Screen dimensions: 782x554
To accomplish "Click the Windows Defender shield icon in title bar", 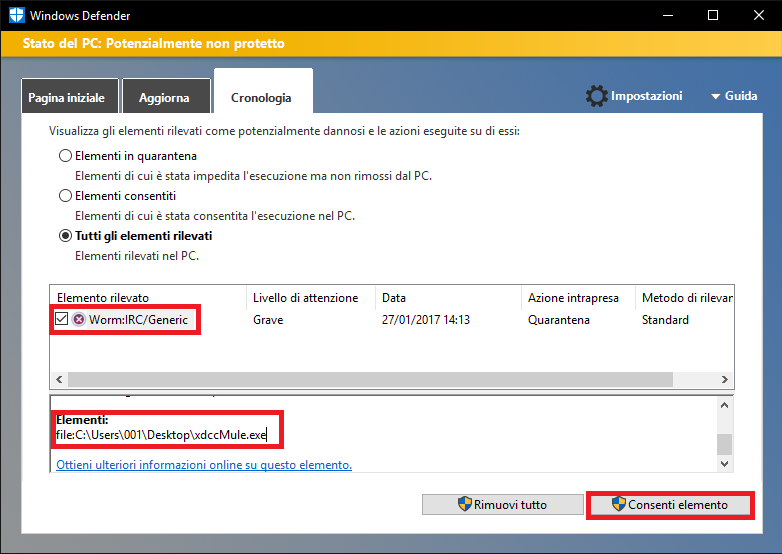I will pyautogui.click(x=16, y=16).
